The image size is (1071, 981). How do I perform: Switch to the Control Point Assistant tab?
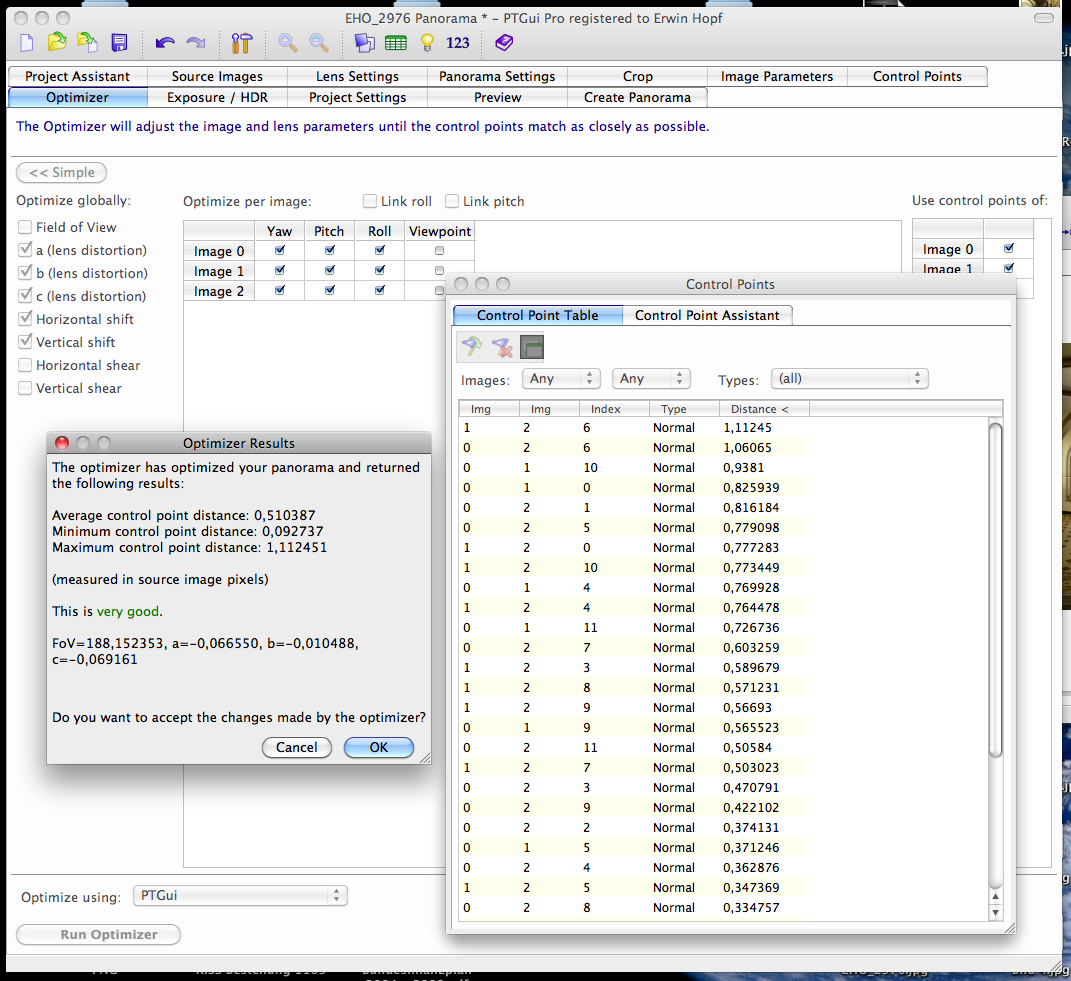707,315
